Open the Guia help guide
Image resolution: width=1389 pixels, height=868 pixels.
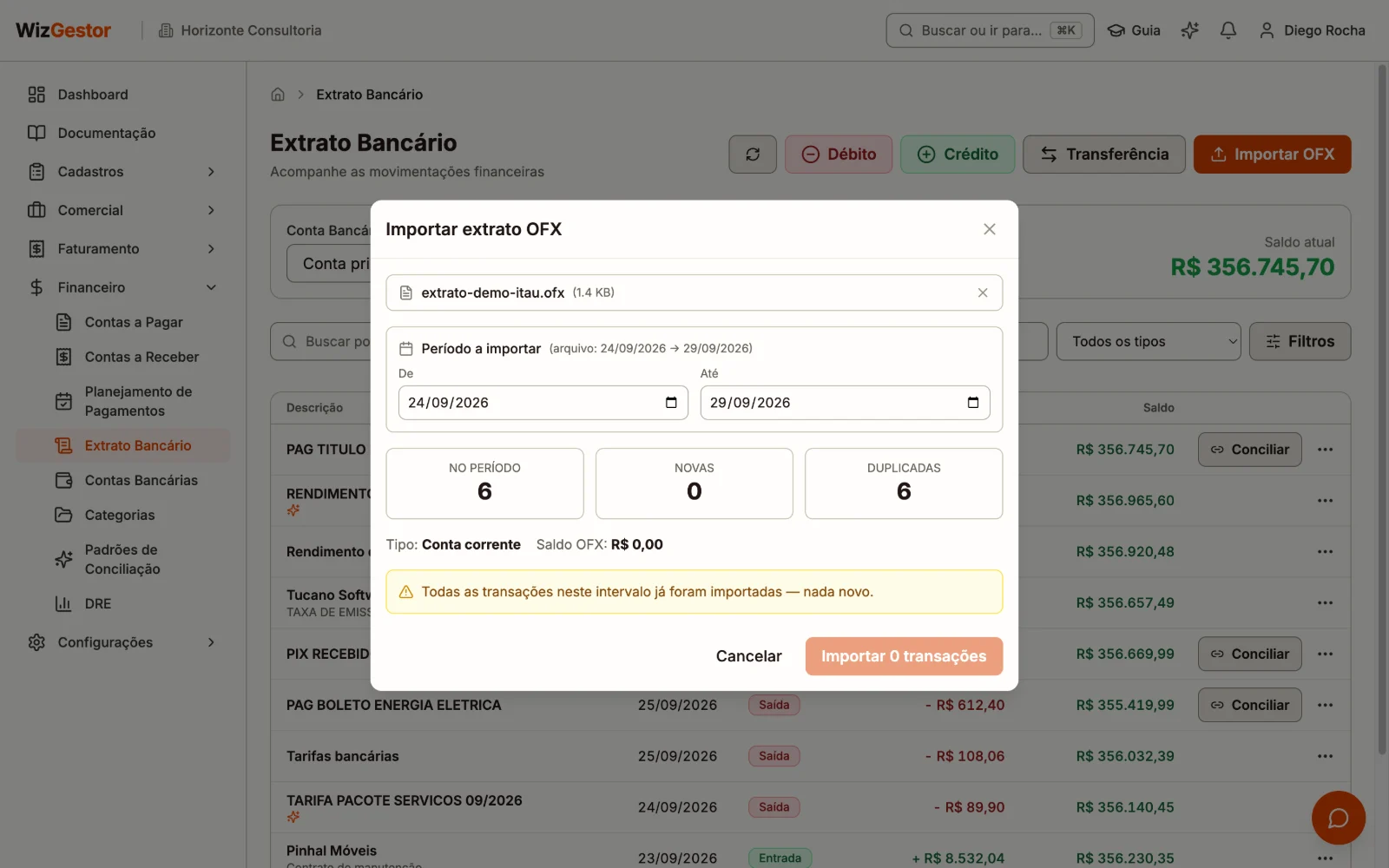tap(1134, 30)
